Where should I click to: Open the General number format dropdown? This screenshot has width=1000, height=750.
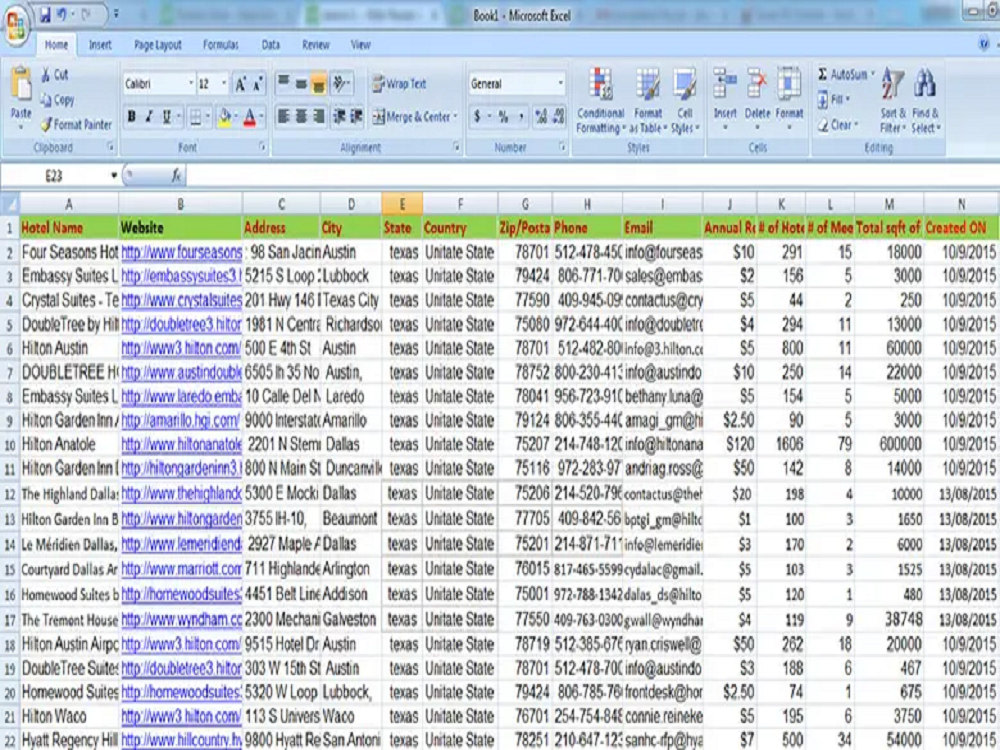561,84
